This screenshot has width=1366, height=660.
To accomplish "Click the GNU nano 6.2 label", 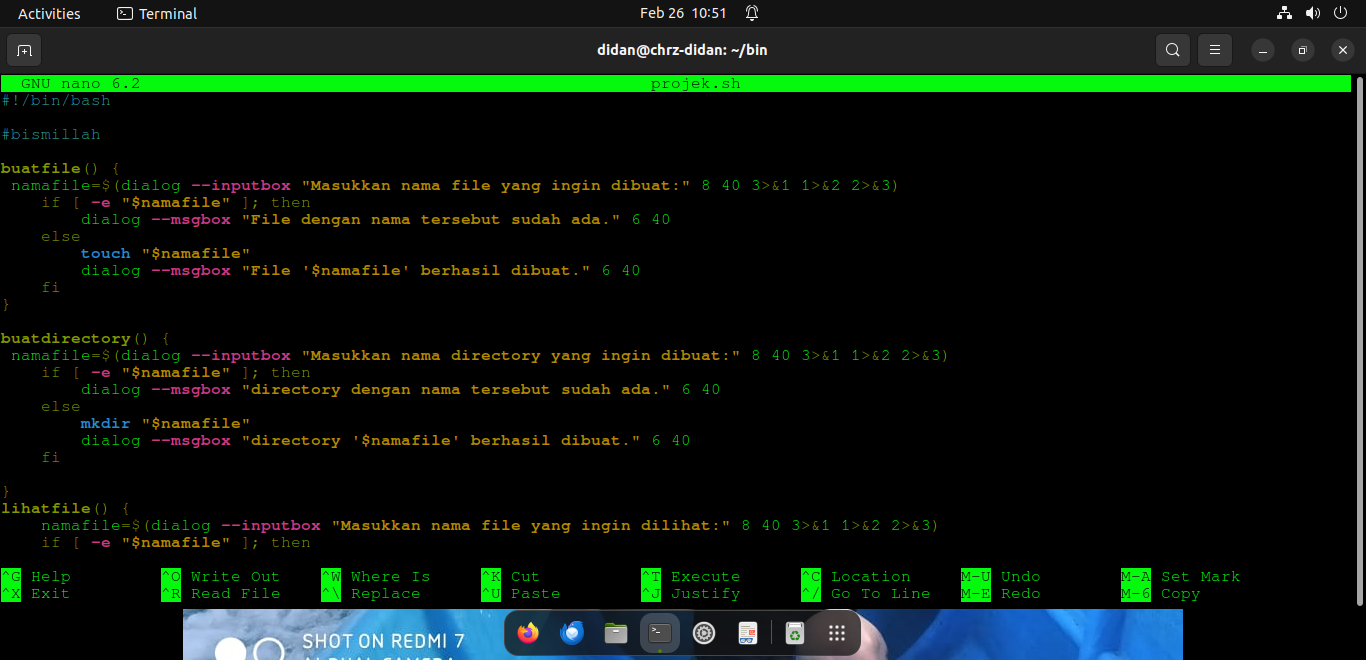I will coord(80,84).
